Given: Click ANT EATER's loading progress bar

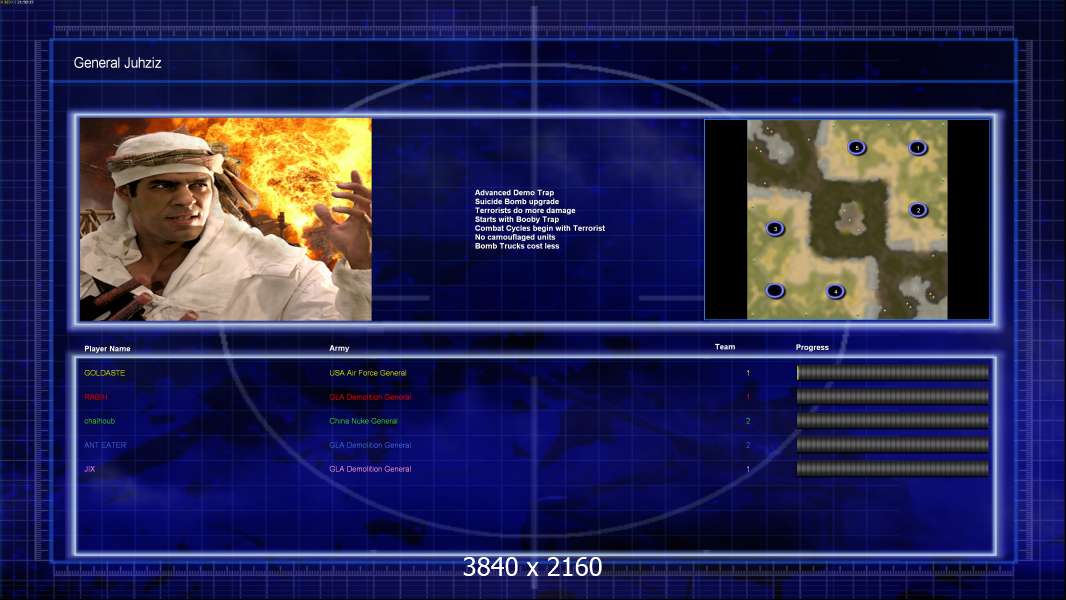Looking at the screenshot, I should pyautogui.click(x=893, y=445).
